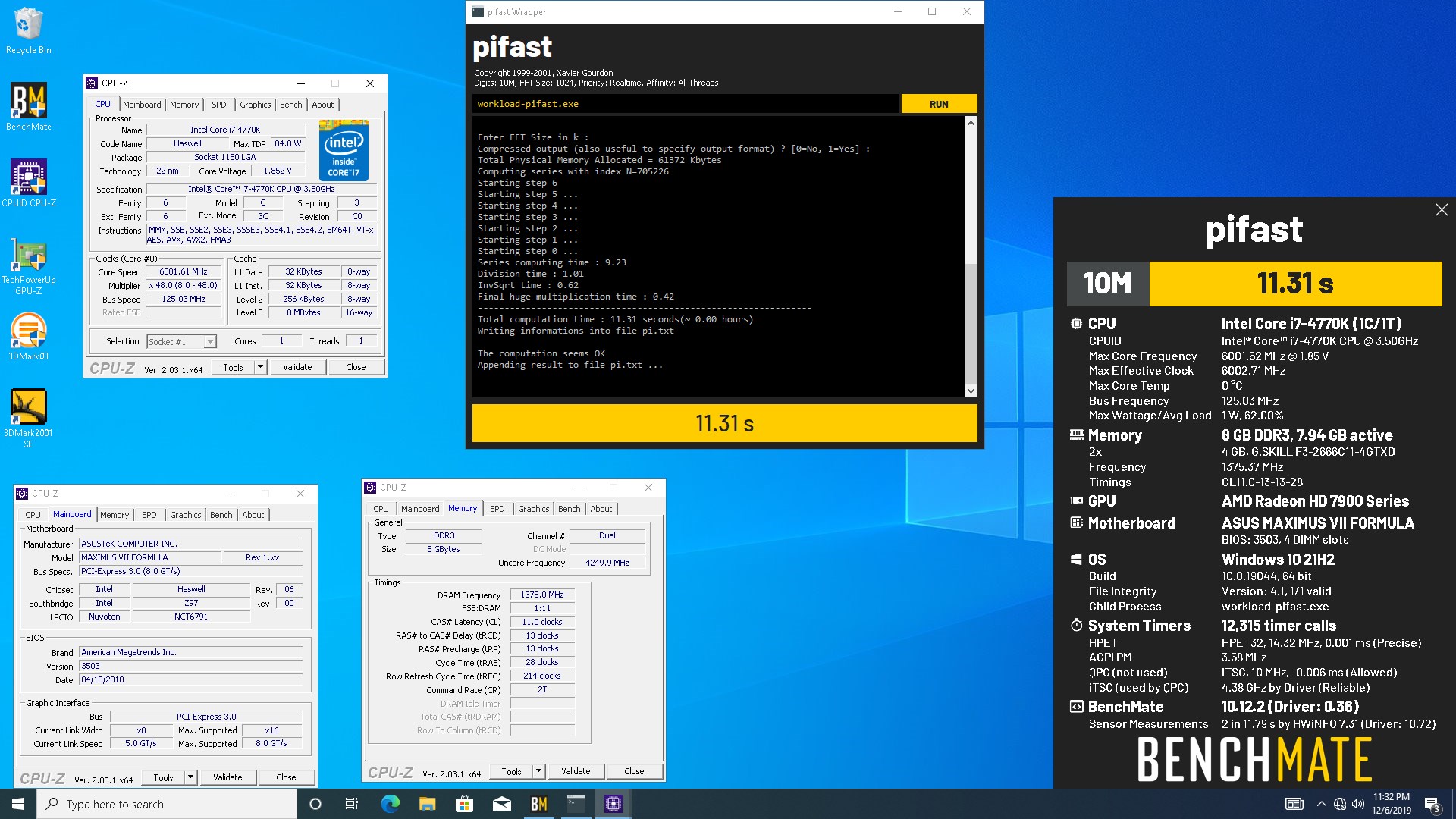Click the 11.31 s result bar in pifast
The height and width of the screenshot is (819, 1456).
724,423
